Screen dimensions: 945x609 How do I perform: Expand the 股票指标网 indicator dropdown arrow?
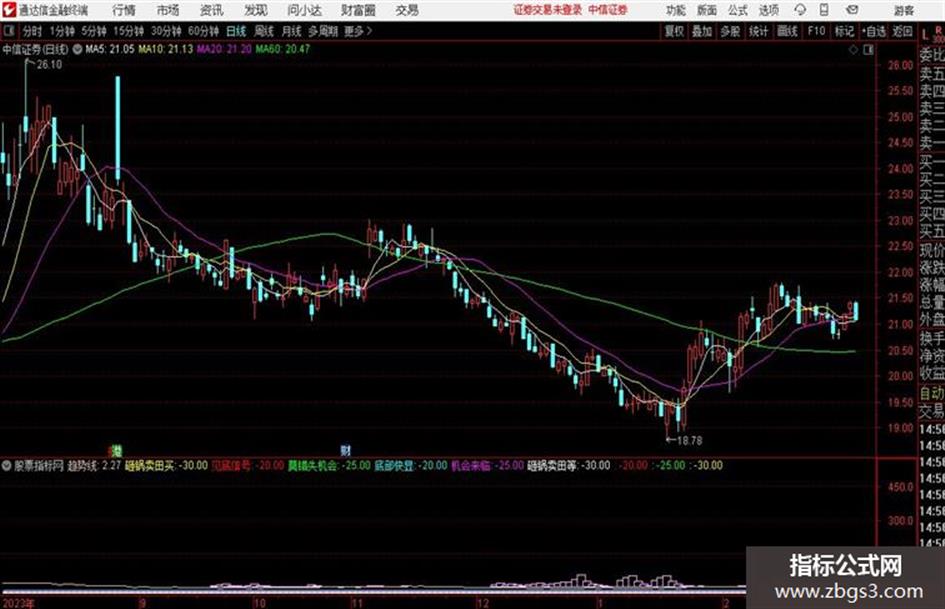tap(7, 465)
